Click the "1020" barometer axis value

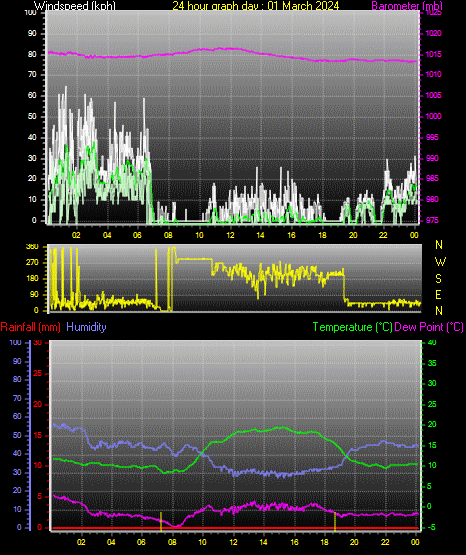point(433,34)
